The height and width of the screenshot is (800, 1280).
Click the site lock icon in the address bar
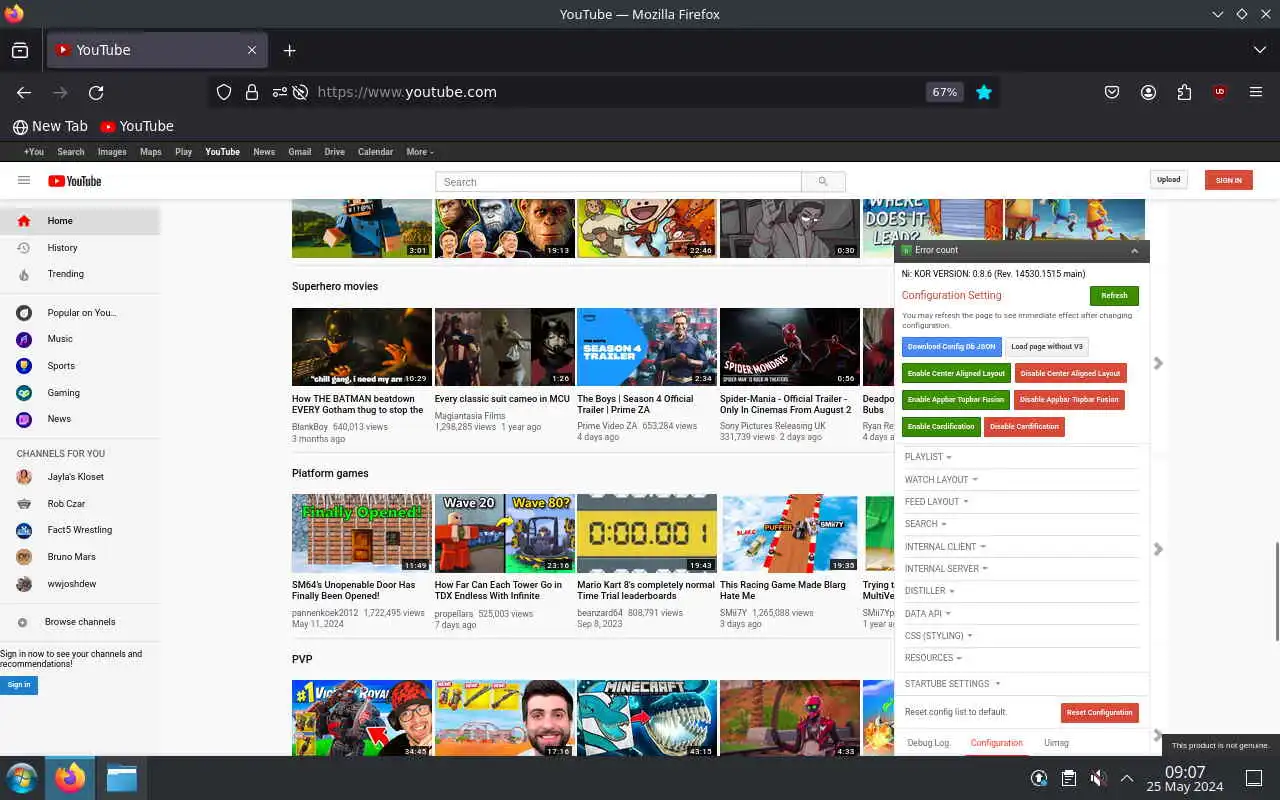pos(252,92)
